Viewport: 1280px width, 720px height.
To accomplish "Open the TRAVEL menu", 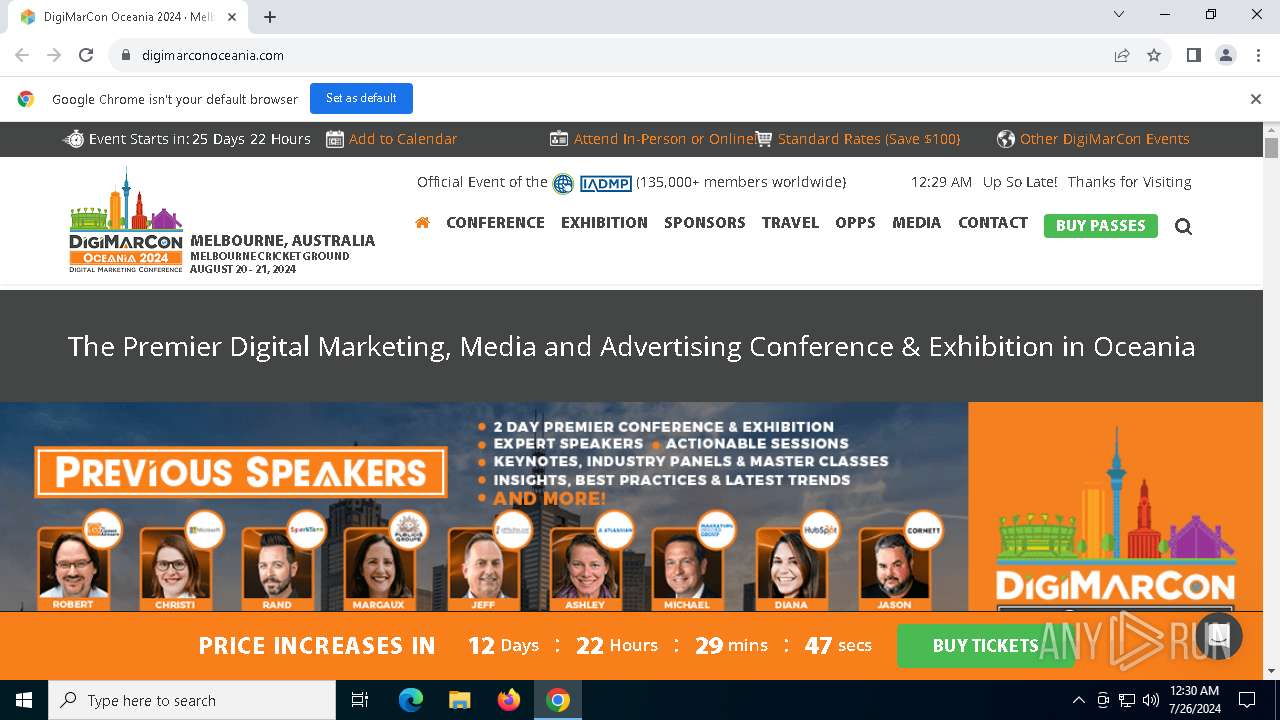I will 790,222.
